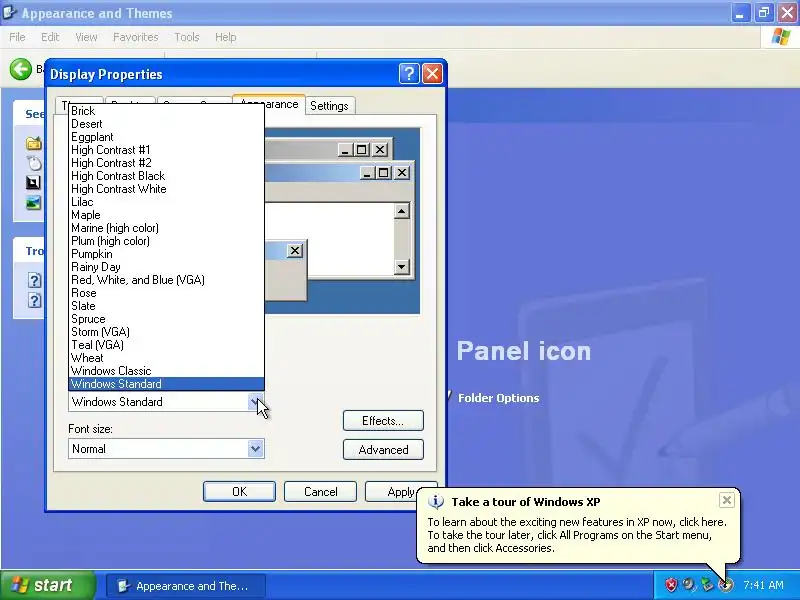Select the Slate color scheme

coord(166,306)
